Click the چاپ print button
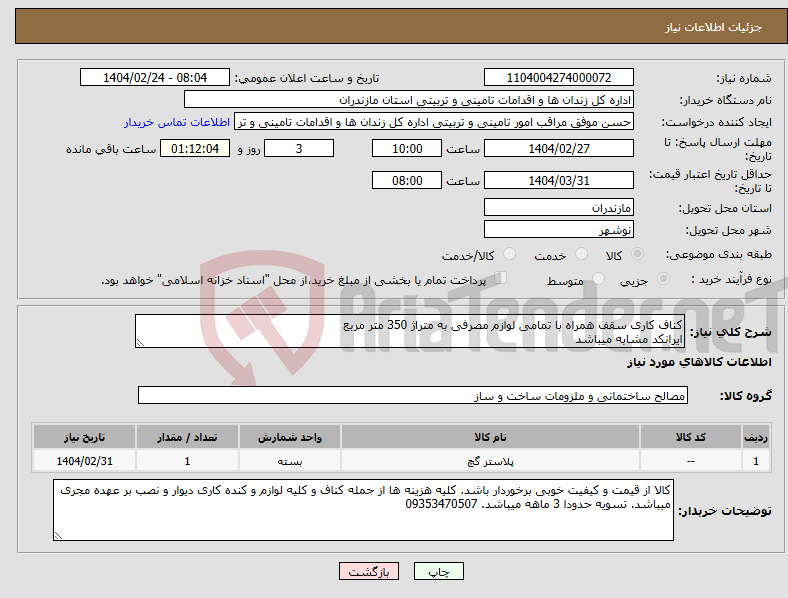The image size is (788, 598). pos(439,572)
